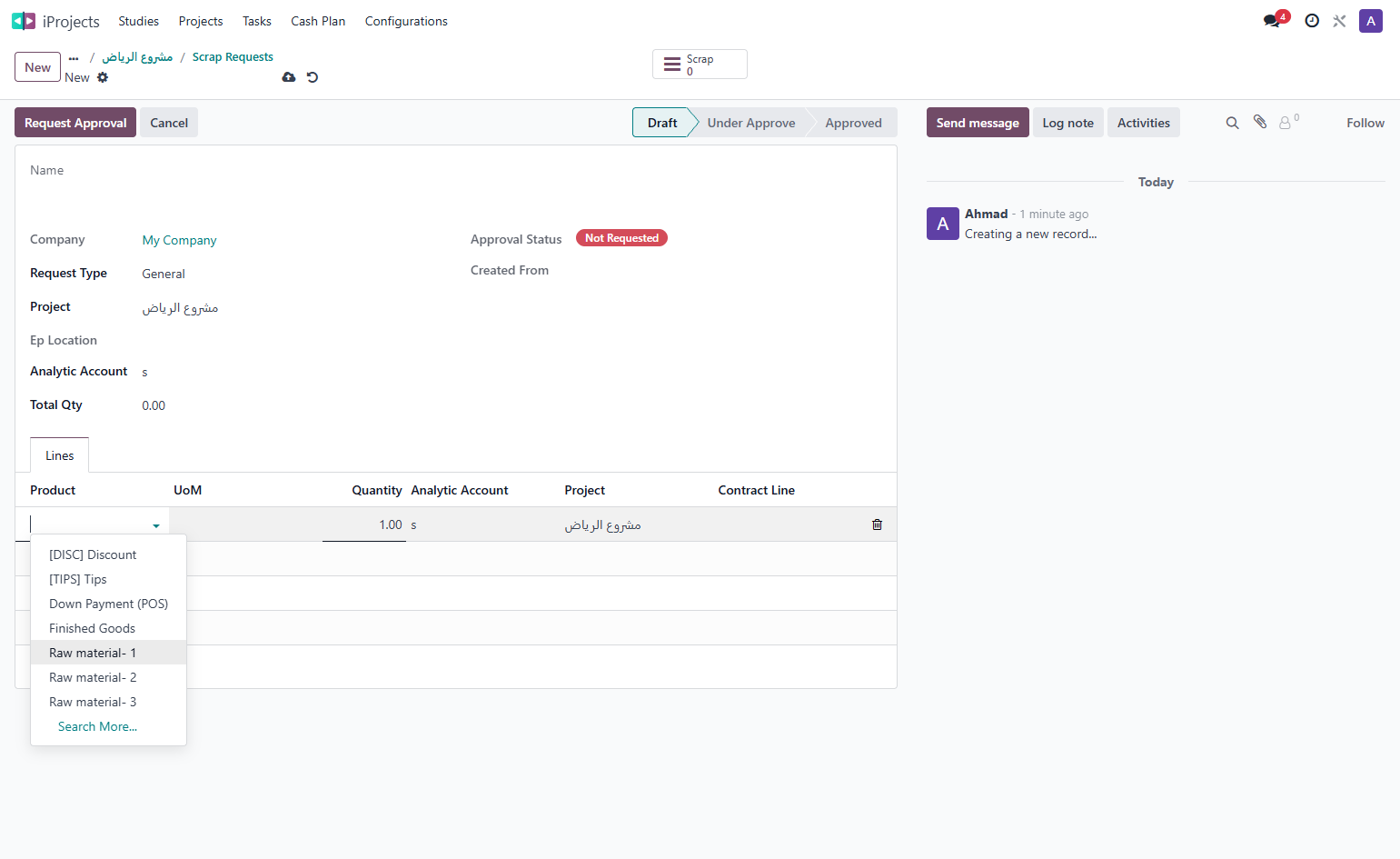Open the Tasks menu

tap(257, 21)
